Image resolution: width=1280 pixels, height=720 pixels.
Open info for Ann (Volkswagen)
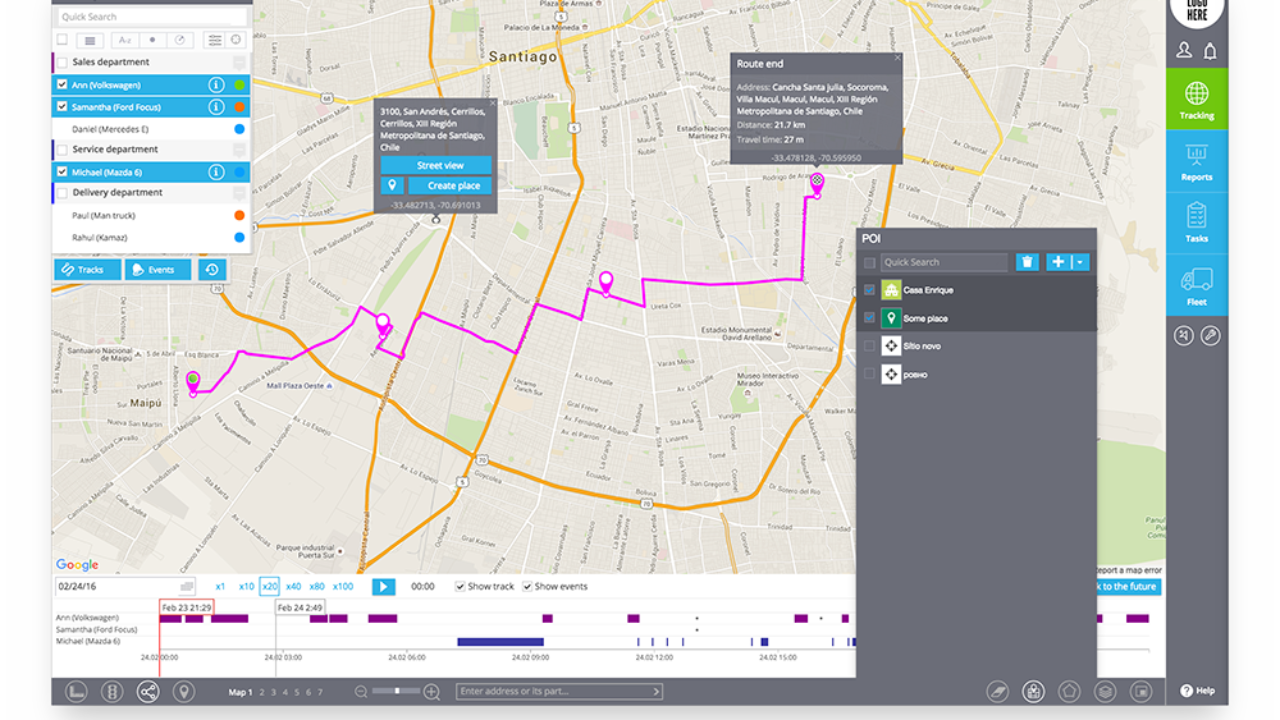[x=216, y=85]
